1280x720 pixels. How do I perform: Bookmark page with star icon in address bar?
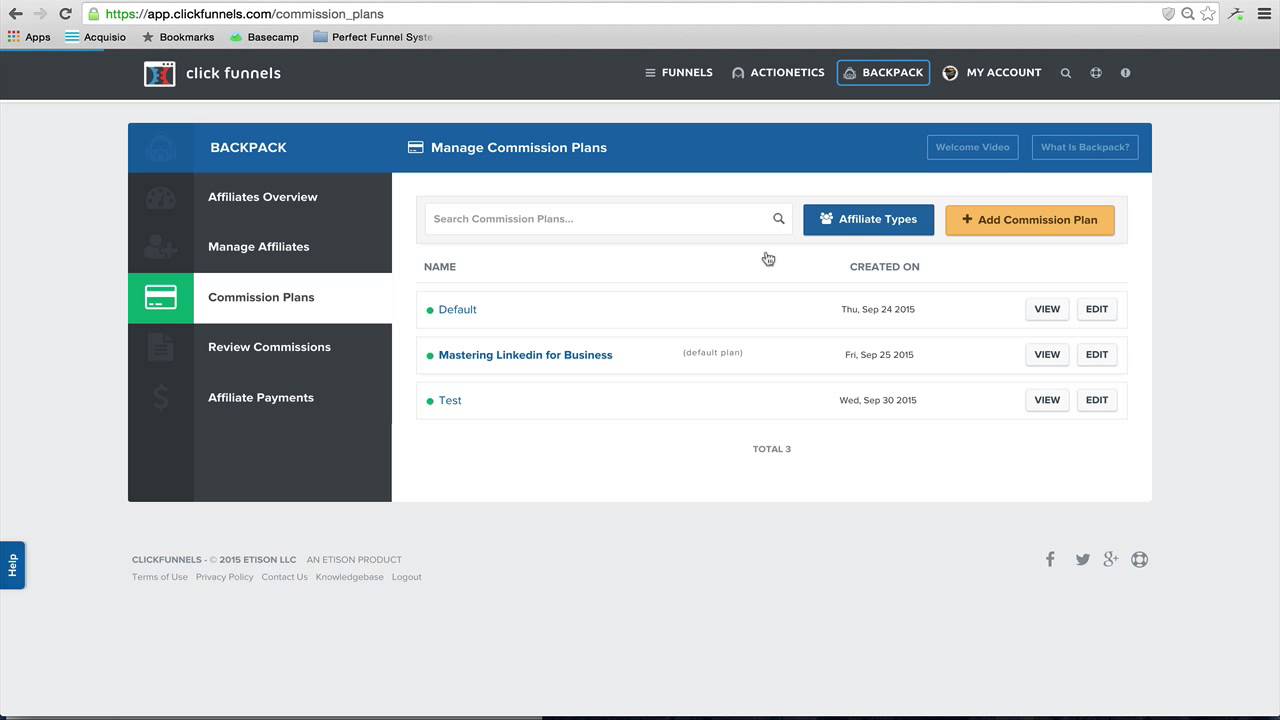(x=1207, y=14)
